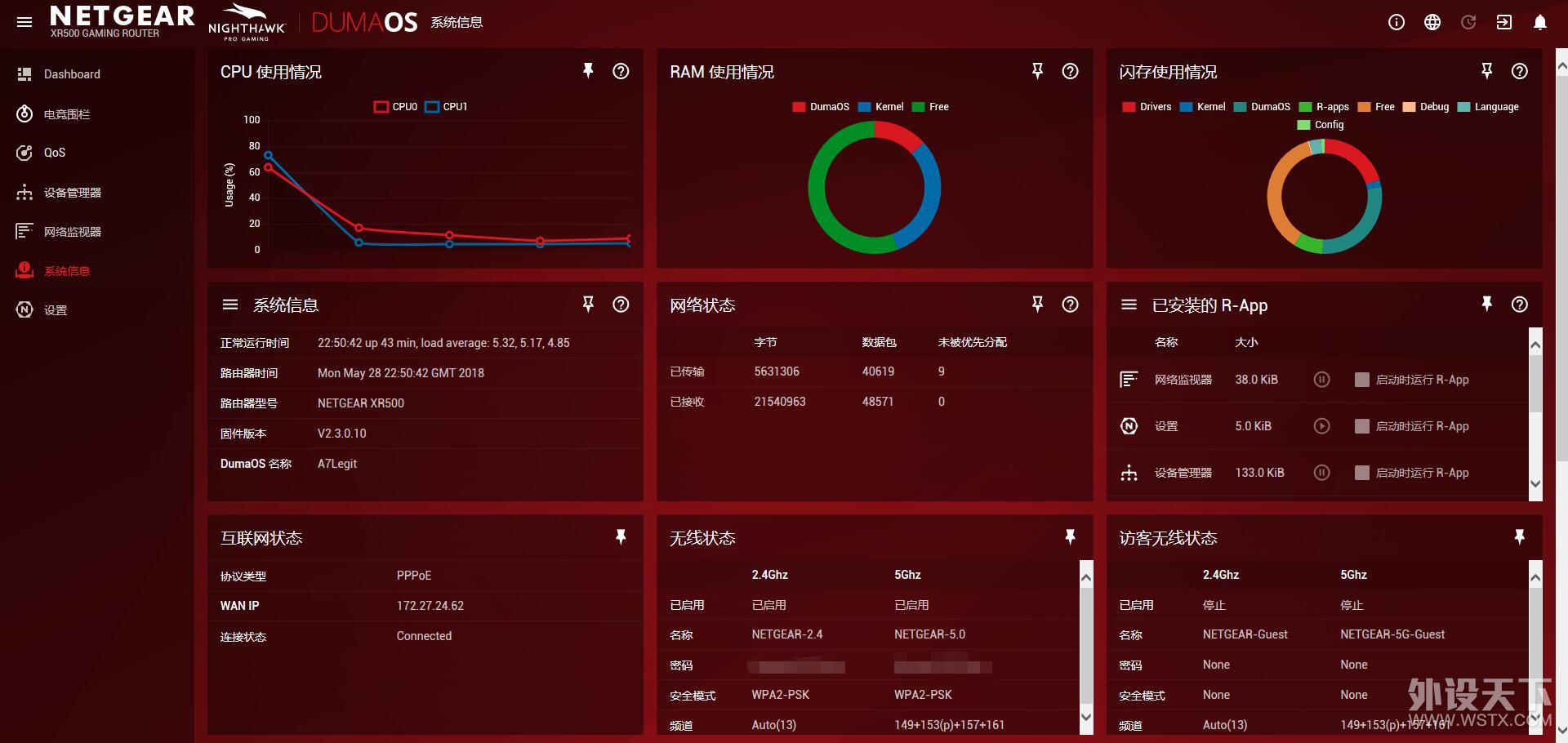Image resolution: width=1568 pixels, height=743 pixels.
Task: Toggle run-on-startup for 设置 R-App
Action: pos(1362,426)
